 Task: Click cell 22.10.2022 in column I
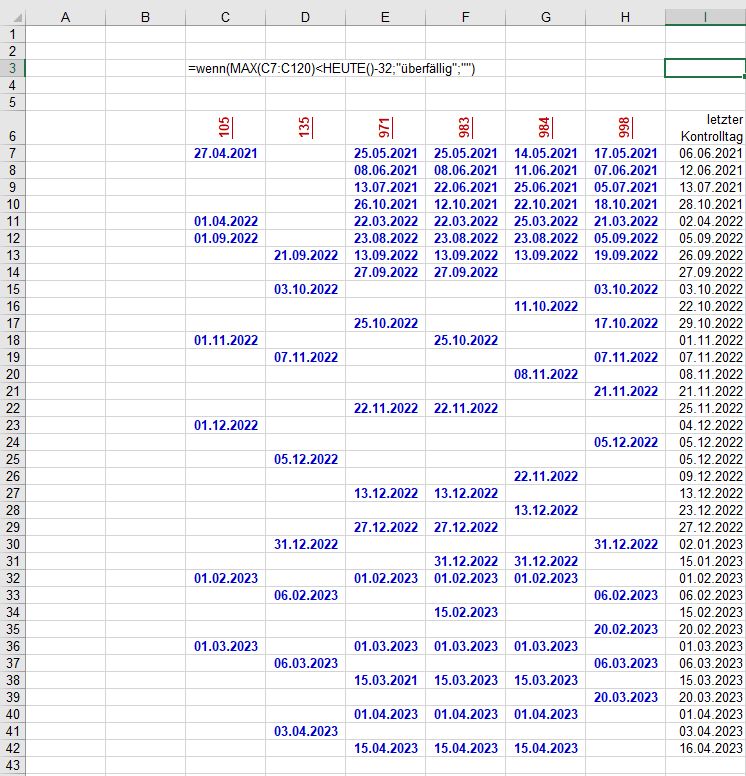pos(705,306)
